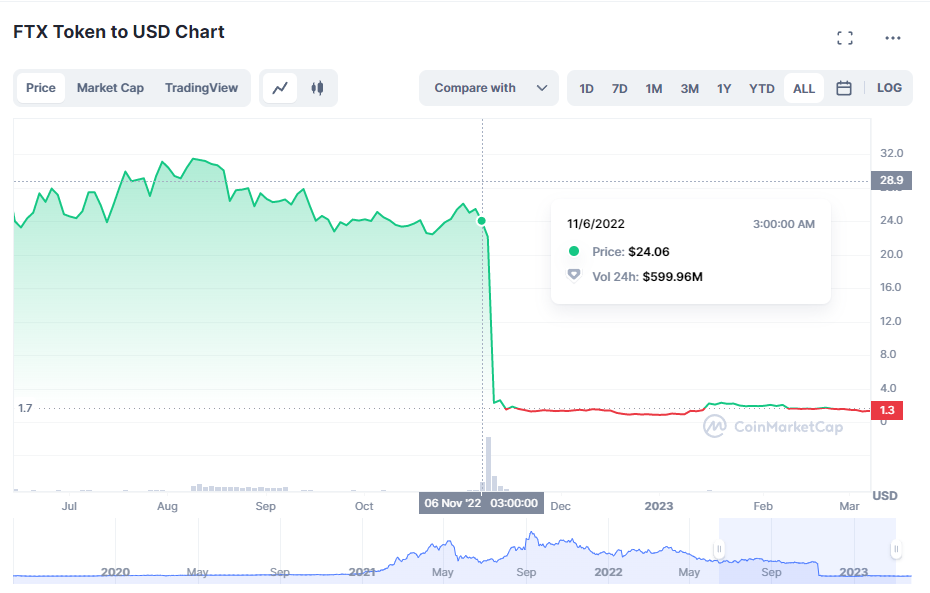Open the calendar date range picker
Viewport: 930px width, 593px height.
click(x=844, y=88)
